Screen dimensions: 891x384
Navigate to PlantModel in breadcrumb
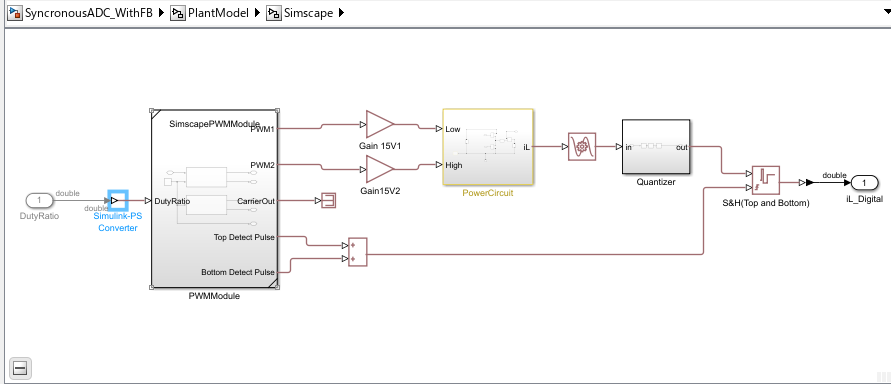pyautogui.click(x=210, y=12)
